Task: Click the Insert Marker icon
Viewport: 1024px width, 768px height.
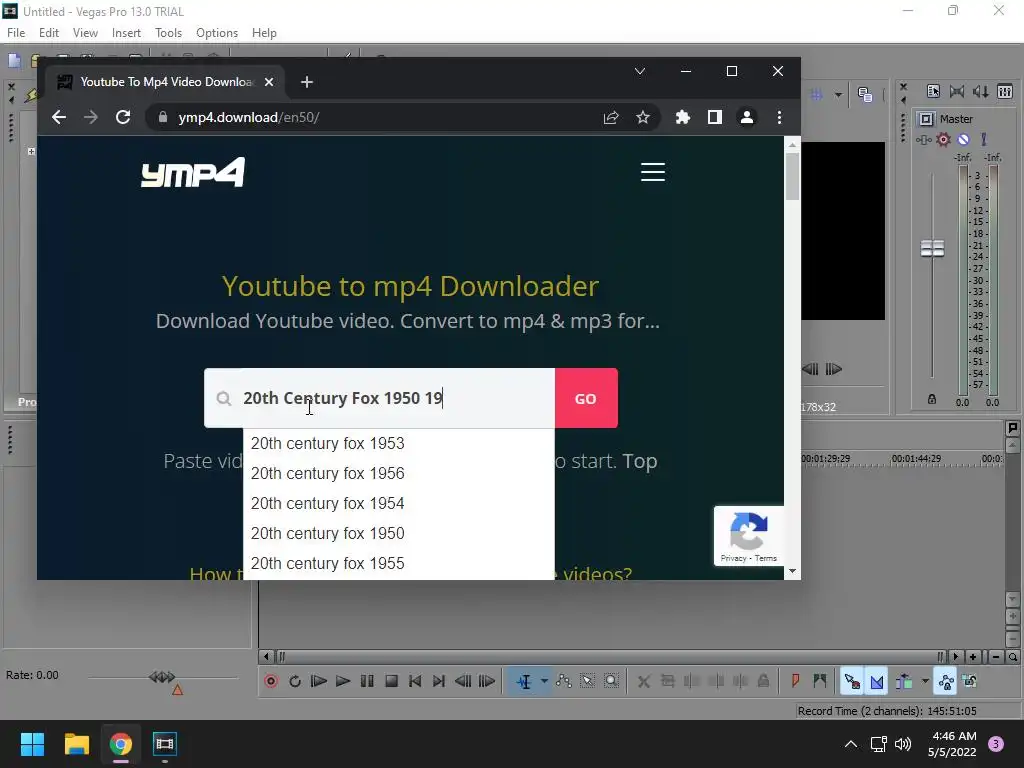Action: coord(795,681)
